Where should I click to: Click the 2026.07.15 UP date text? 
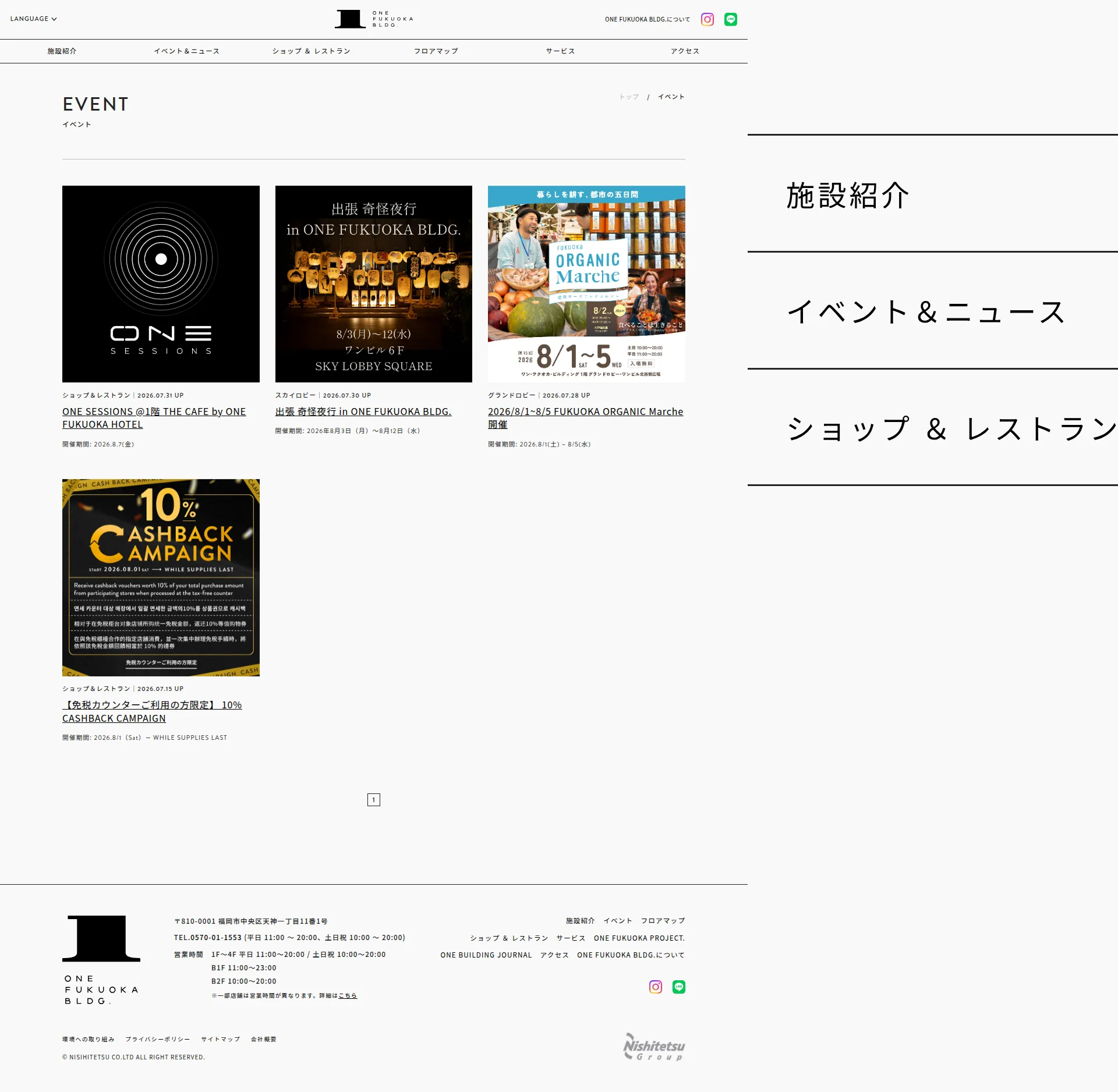pyautogui.click(x=161, y=689)
